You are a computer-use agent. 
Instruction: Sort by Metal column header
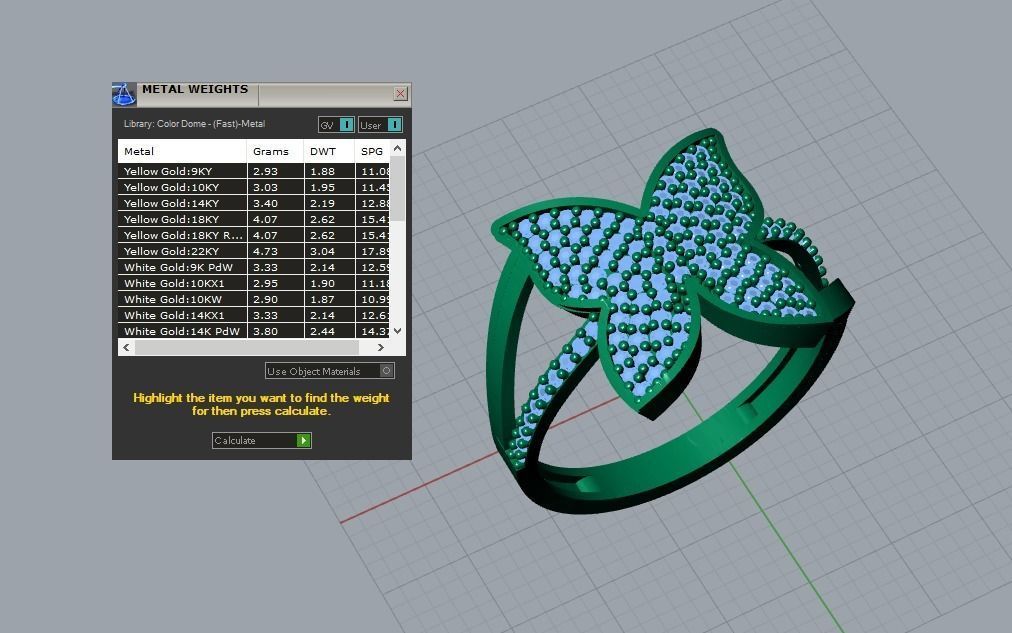tap(182, 152)
